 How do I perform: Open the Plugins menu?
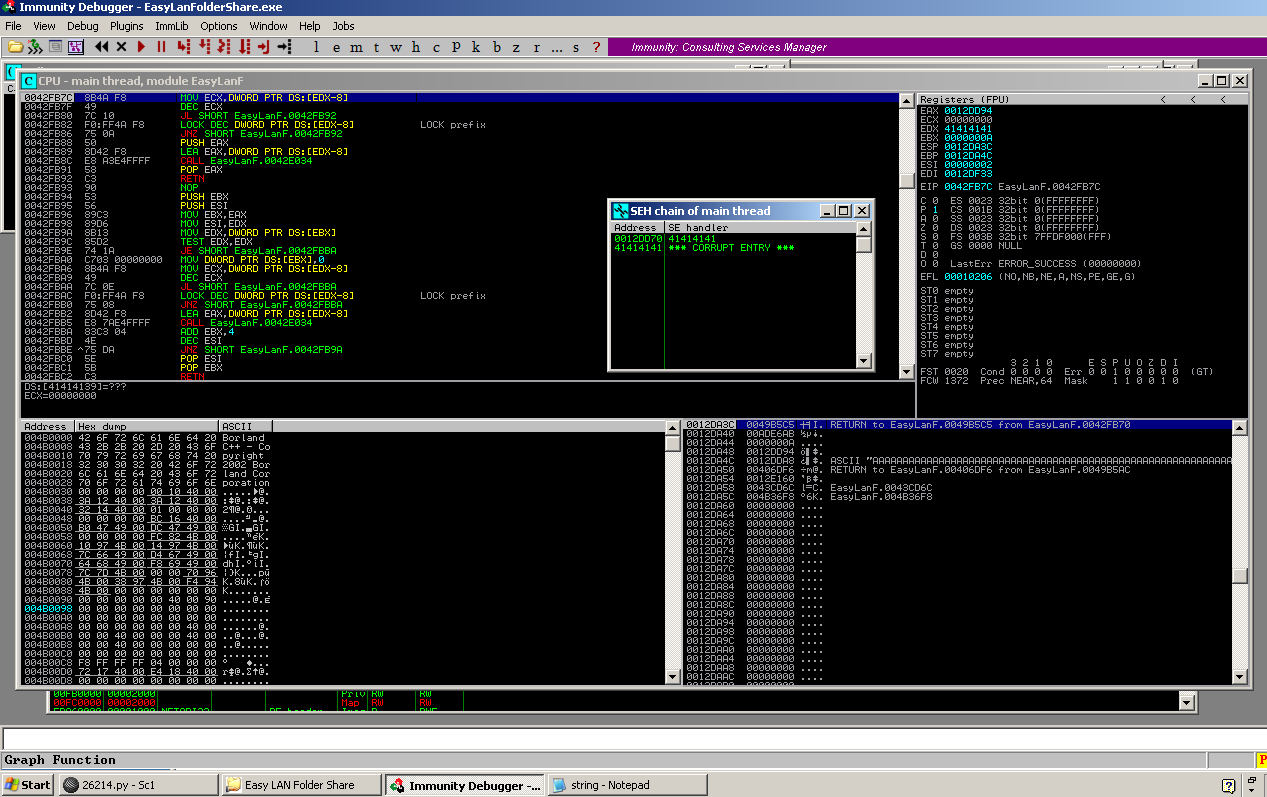127,26
